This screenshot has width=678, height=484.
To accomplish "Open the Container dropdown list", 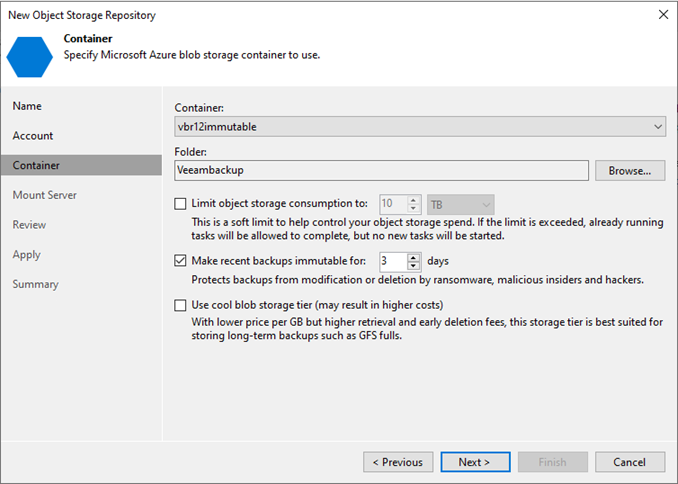I will coord(657,127).
